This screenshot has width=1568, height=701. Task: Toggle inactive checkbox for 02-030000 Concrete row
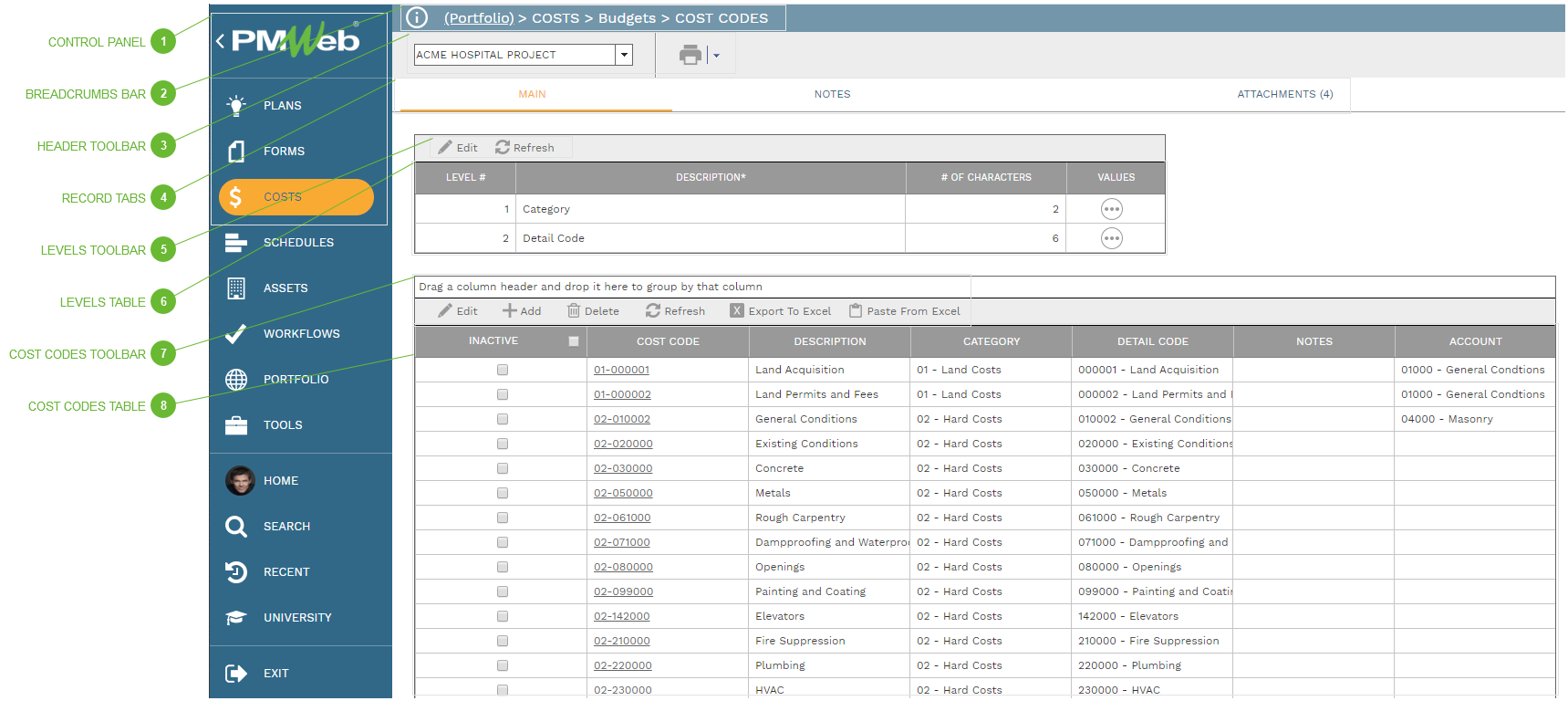[x=503, y=469]
